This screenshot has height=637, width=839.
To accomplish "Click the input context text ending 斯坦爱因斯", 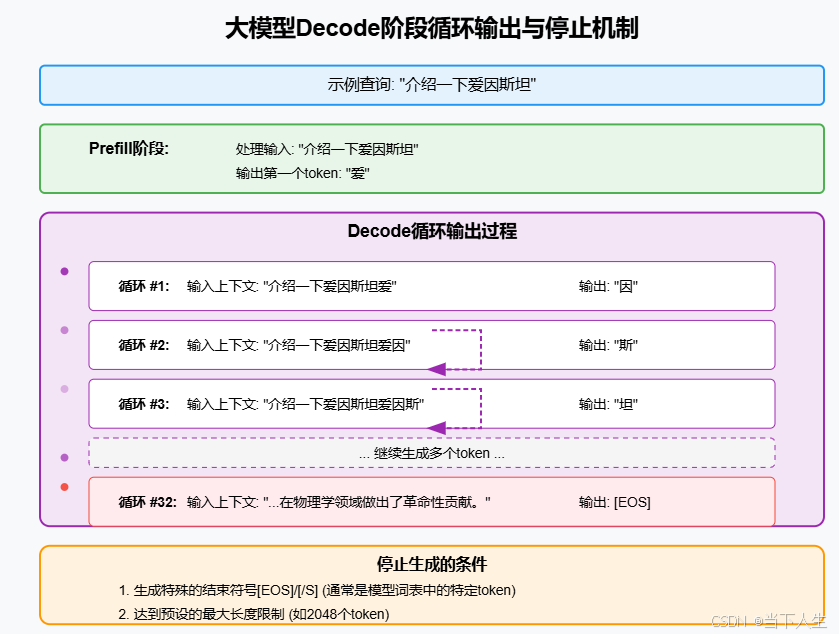I will [306, 404].
